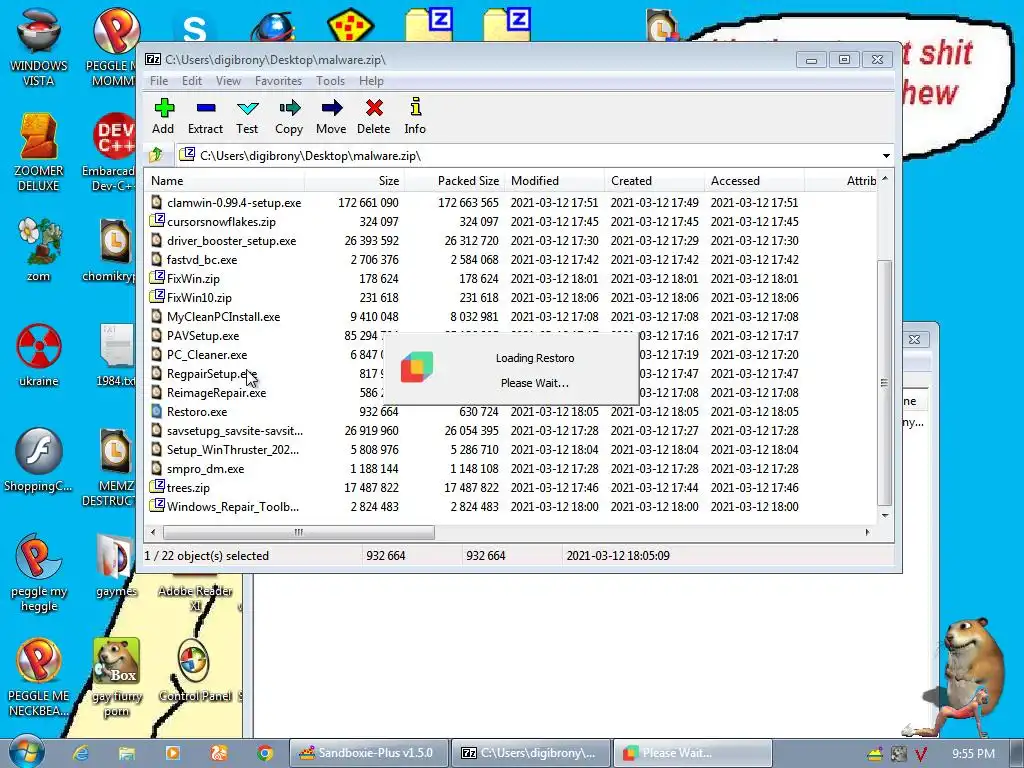The image size is (1024, 768).
Task: Select PAVSetup.exe file
Action: click(x=195, y=336)
